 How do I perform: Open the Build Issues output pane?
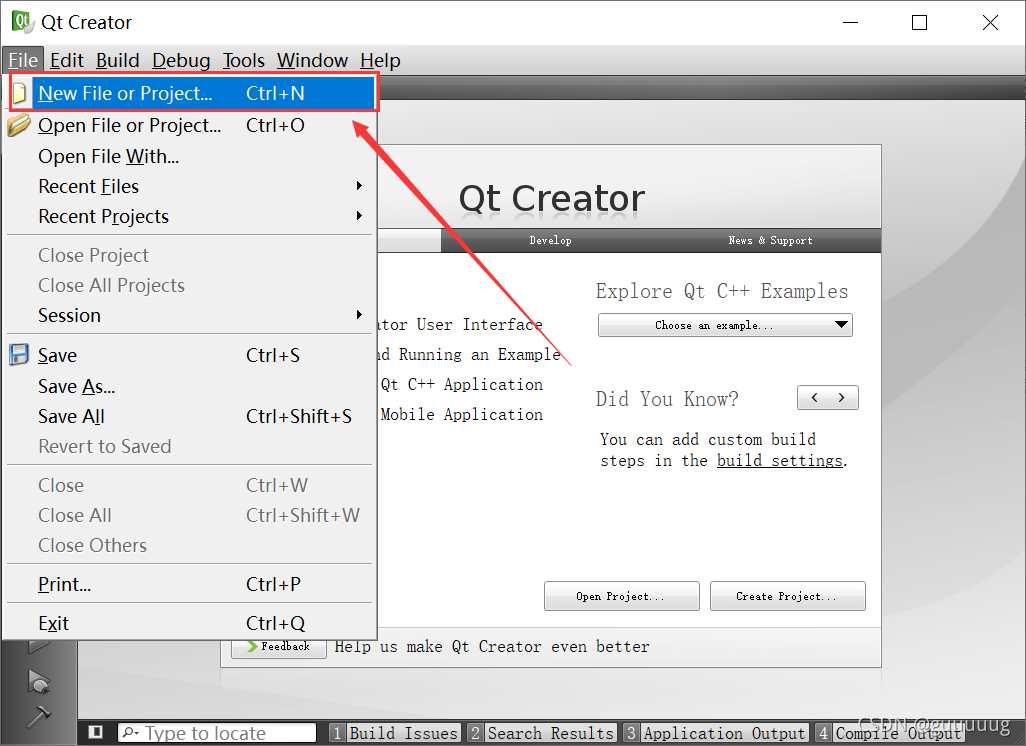coord(395,733)
